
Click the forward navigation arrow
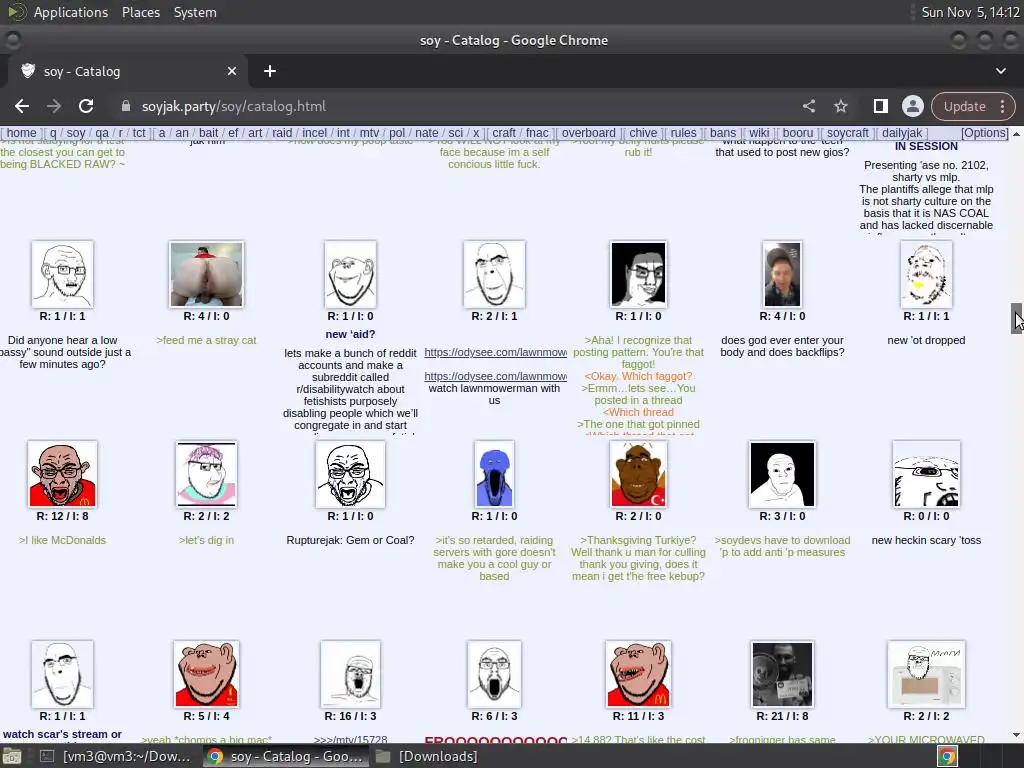54,106
